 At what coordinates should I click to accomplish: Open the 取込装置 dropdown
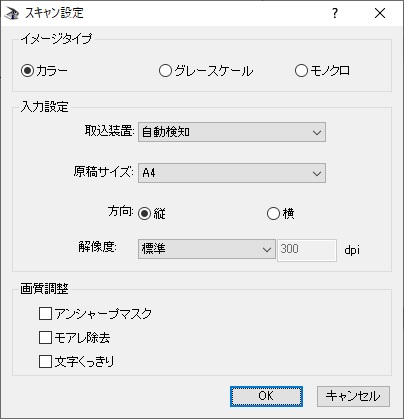(232, 132)
